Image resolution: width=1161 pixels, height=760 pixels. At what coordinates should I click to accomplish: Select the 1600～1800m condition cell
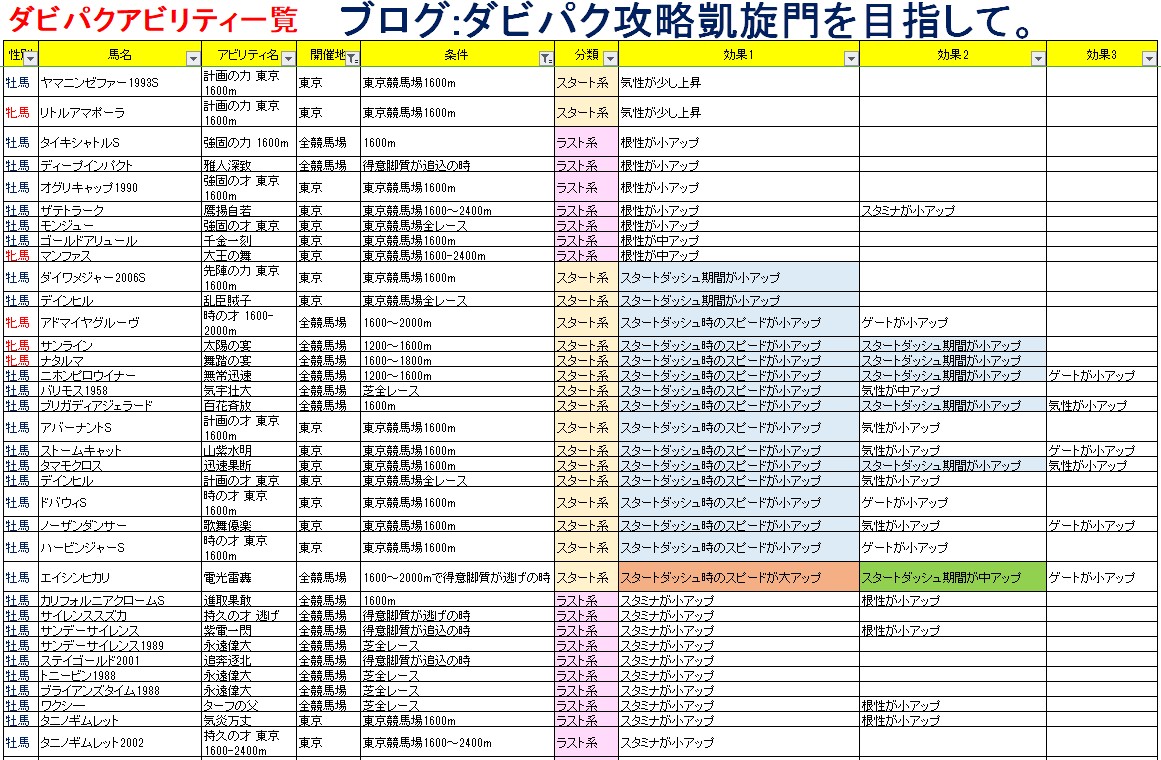point(458,360)
